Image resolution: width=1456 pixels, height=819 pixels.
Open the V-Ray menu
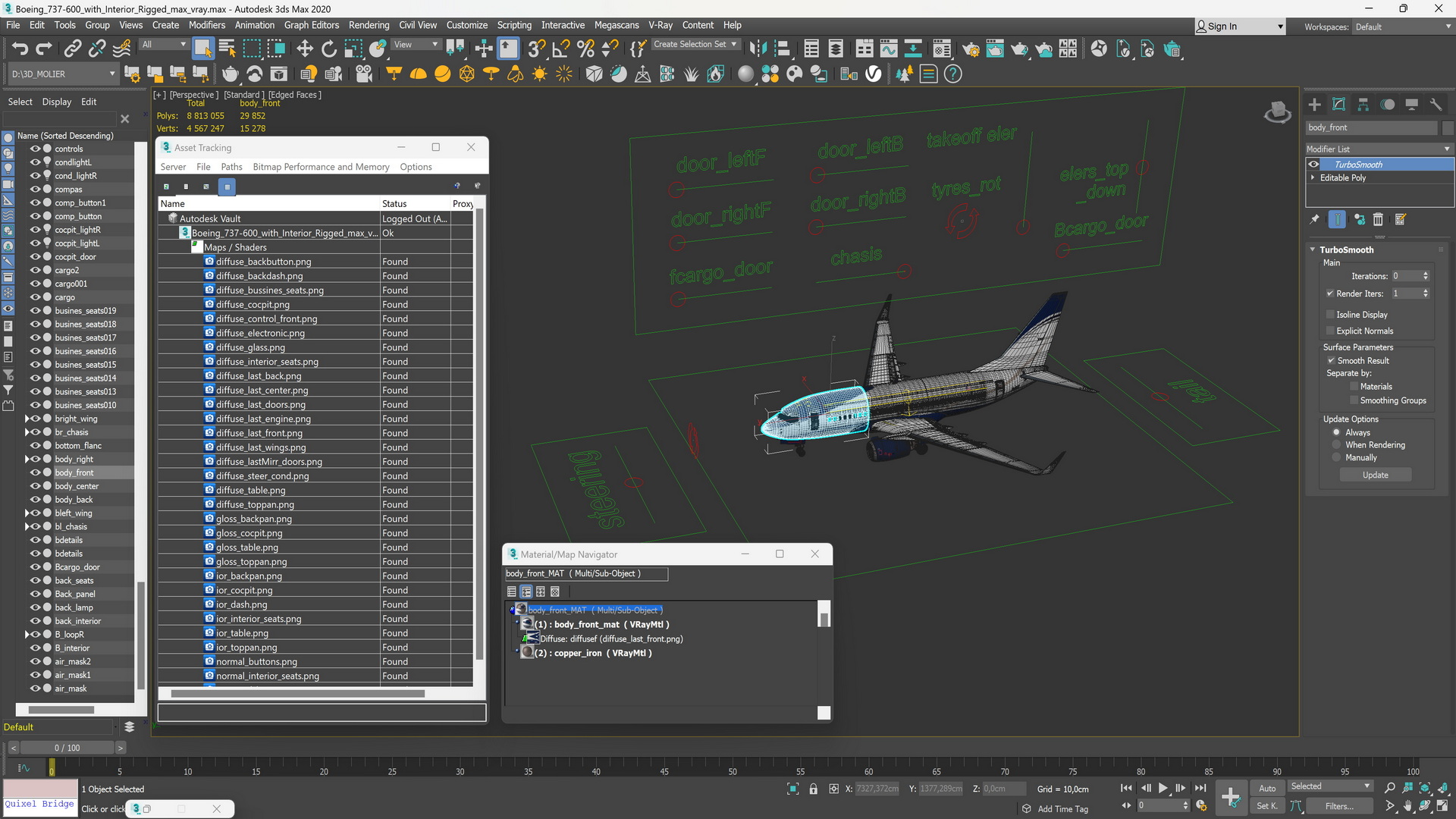click(x=661, y=25)
